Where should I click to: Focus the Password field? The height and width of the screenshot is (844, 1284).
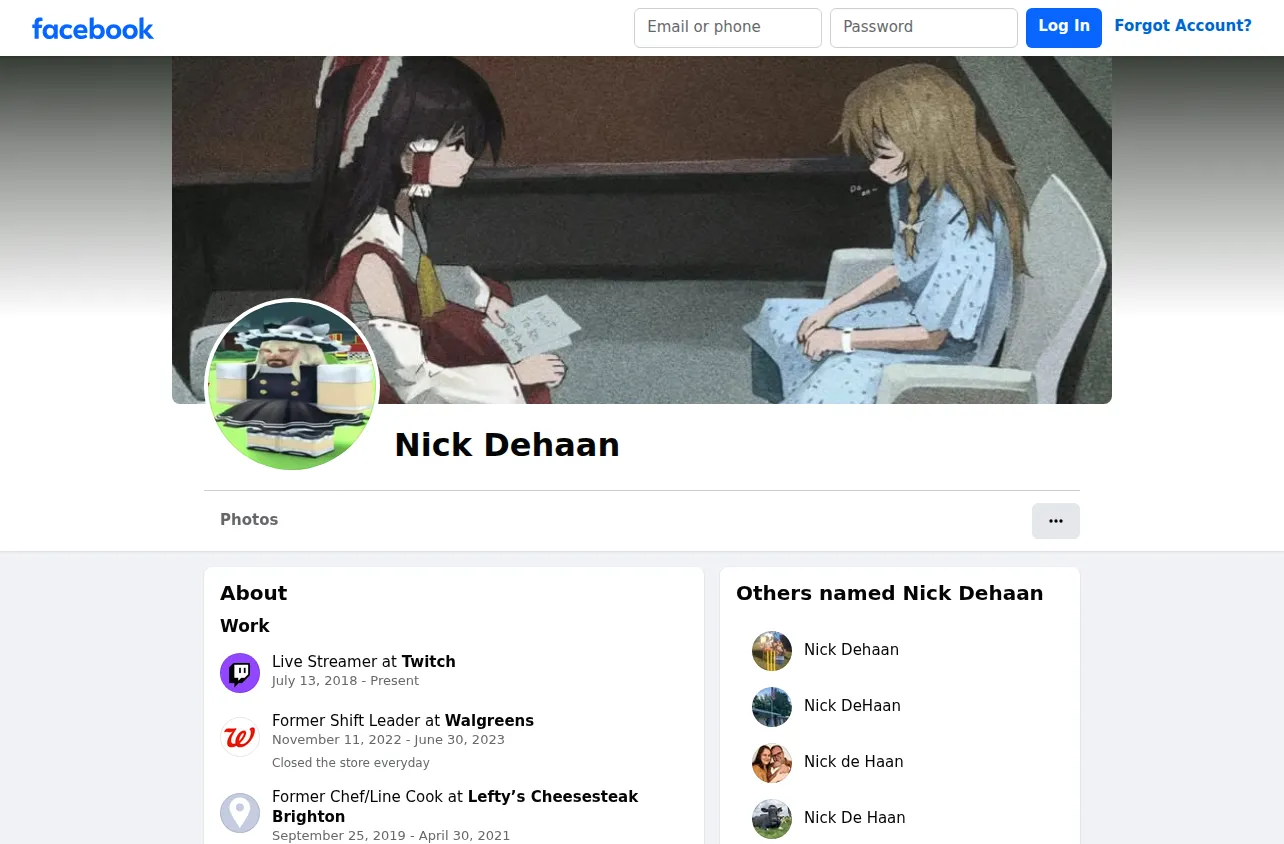(924, 28)
